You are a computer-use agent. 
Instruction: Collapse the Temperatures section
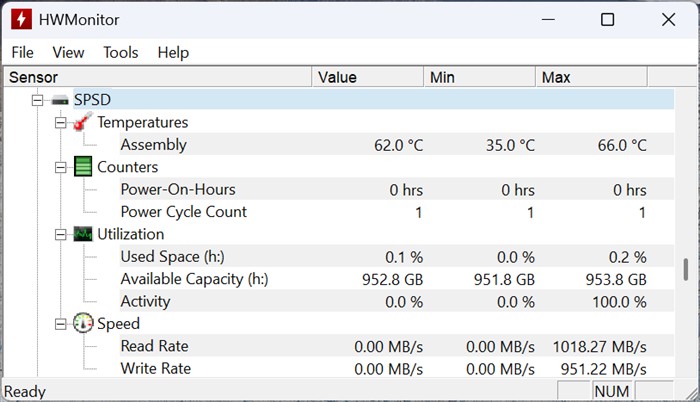(61, 122)
